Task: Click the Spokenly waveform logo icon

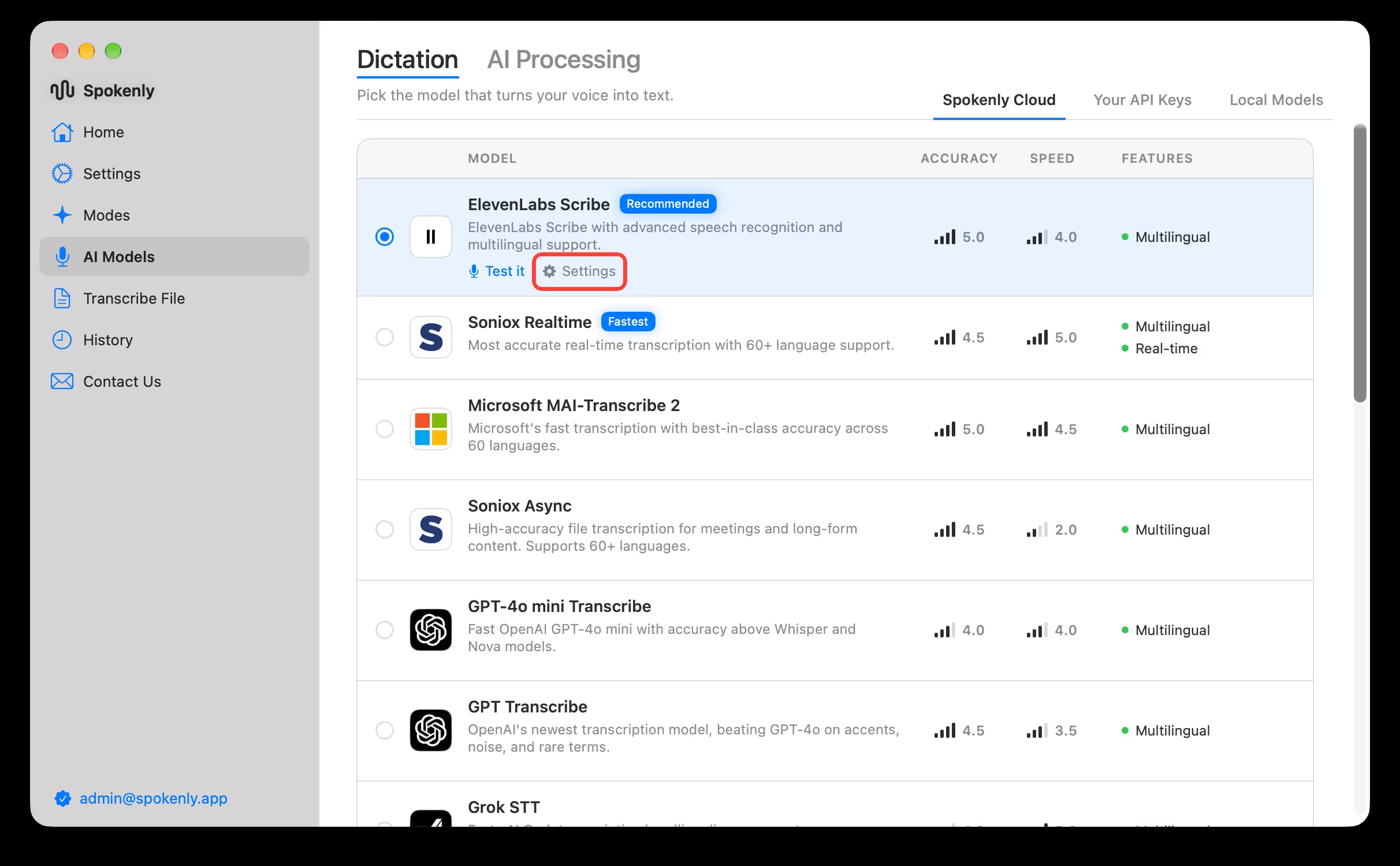Action: click(x=62, y=90)
